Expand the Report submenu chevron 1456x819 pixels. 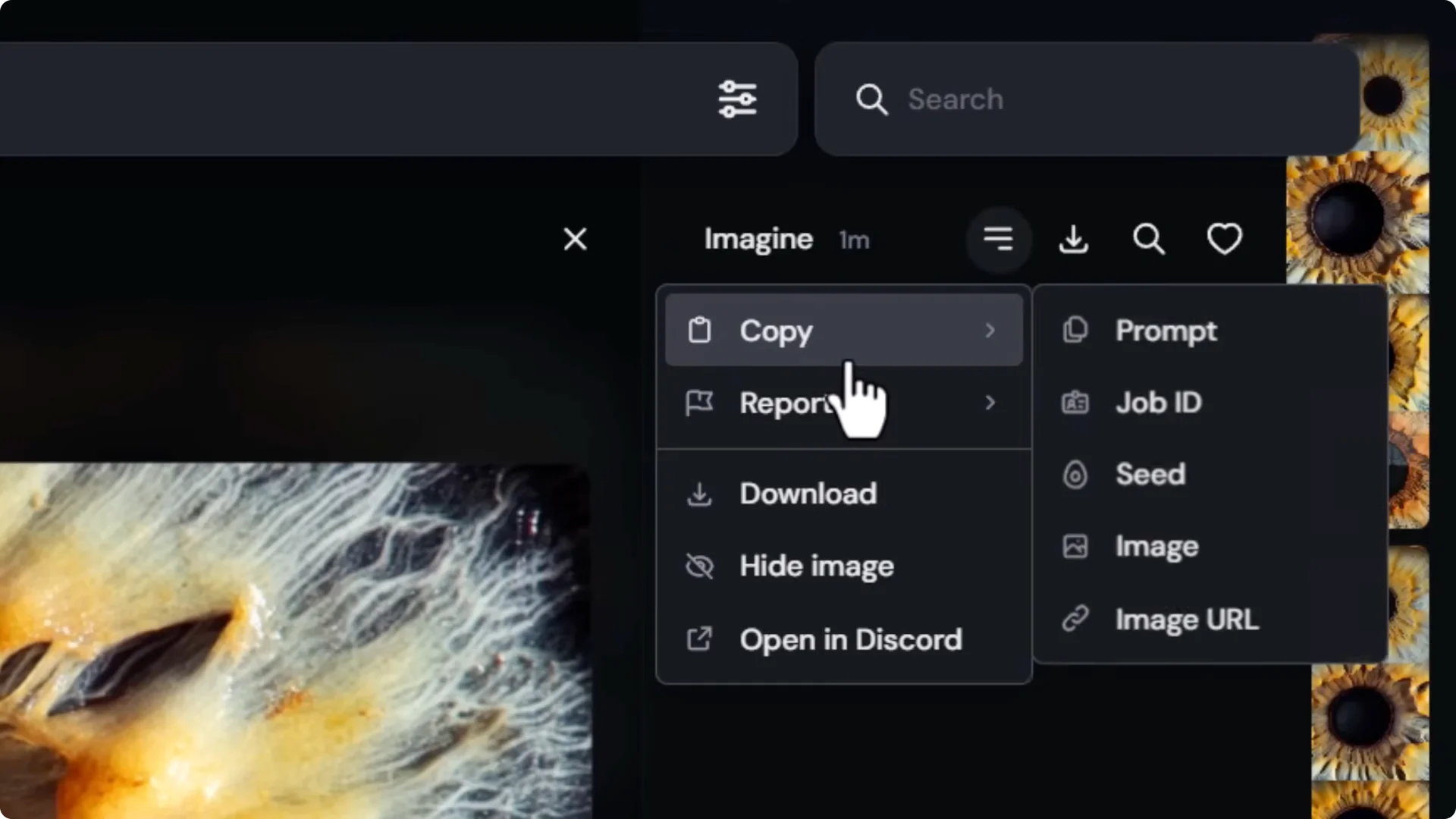point(990,403)
